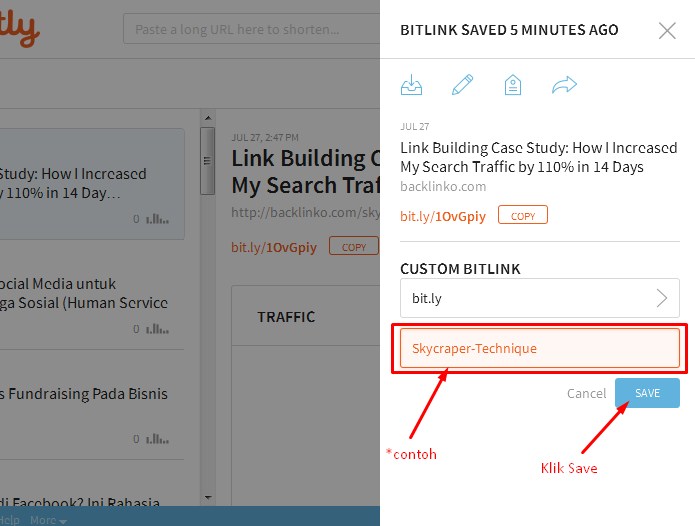695x526 pixels.
Task: Click the CUSTOM BITLINK heading
Action: pyautogui.click(x=460, y=269)
